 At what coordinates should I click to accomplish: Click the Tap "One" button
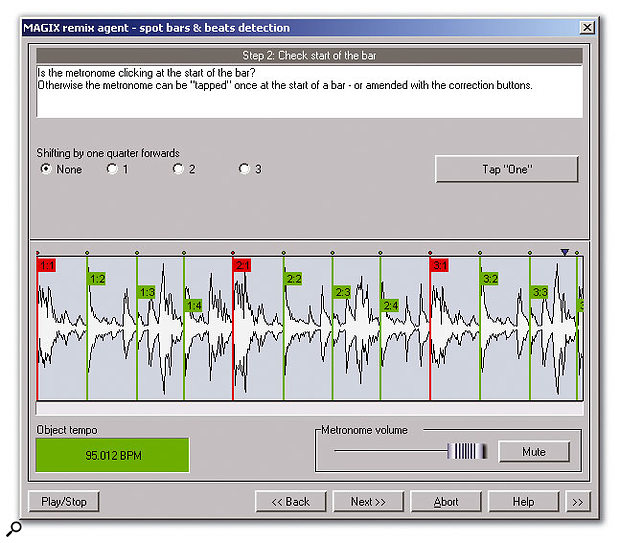tap(507, 169)
